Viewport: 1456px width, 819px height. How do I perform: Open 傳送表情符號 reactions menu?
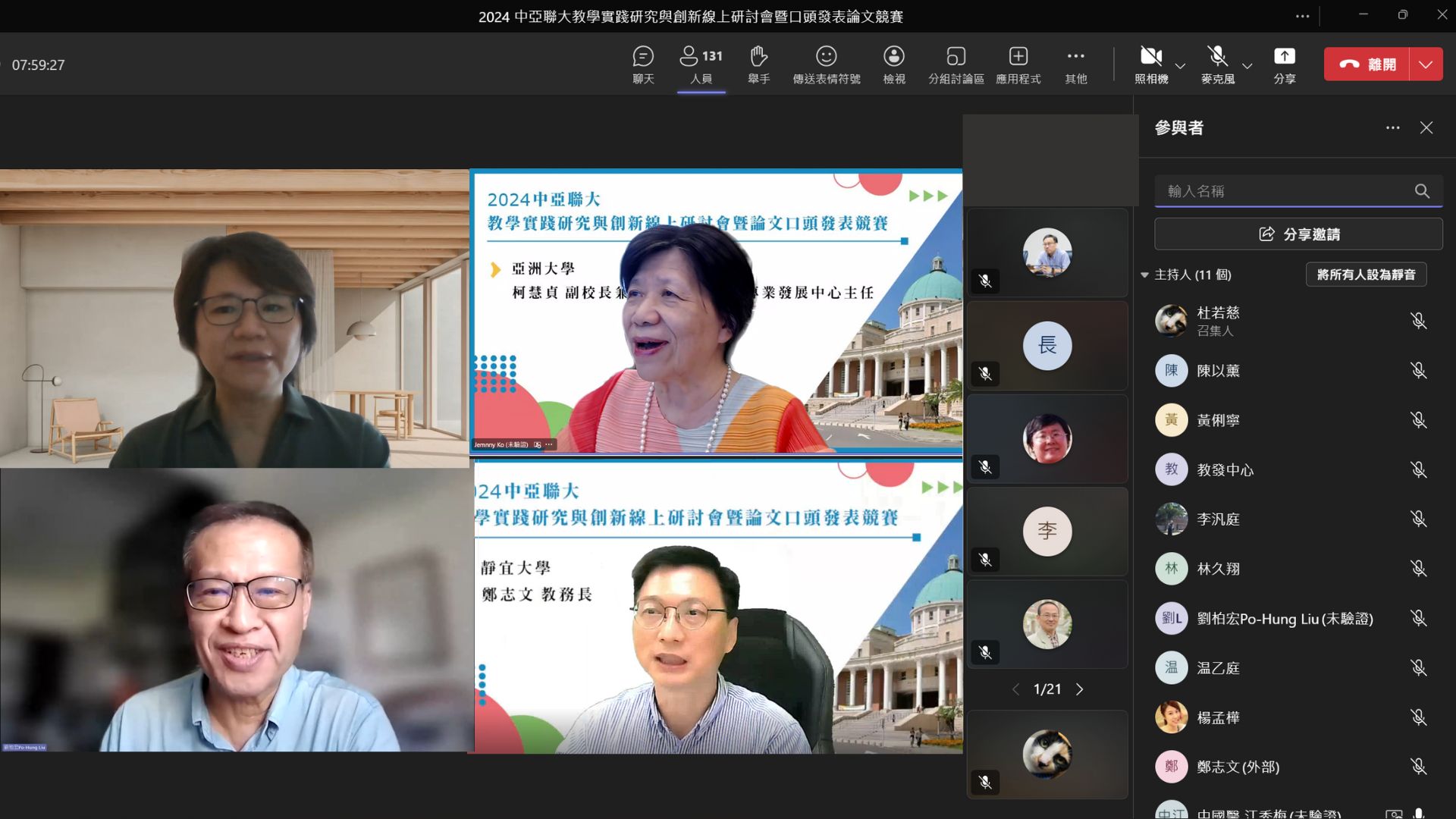pyautogui.click(x=826, y=64)
